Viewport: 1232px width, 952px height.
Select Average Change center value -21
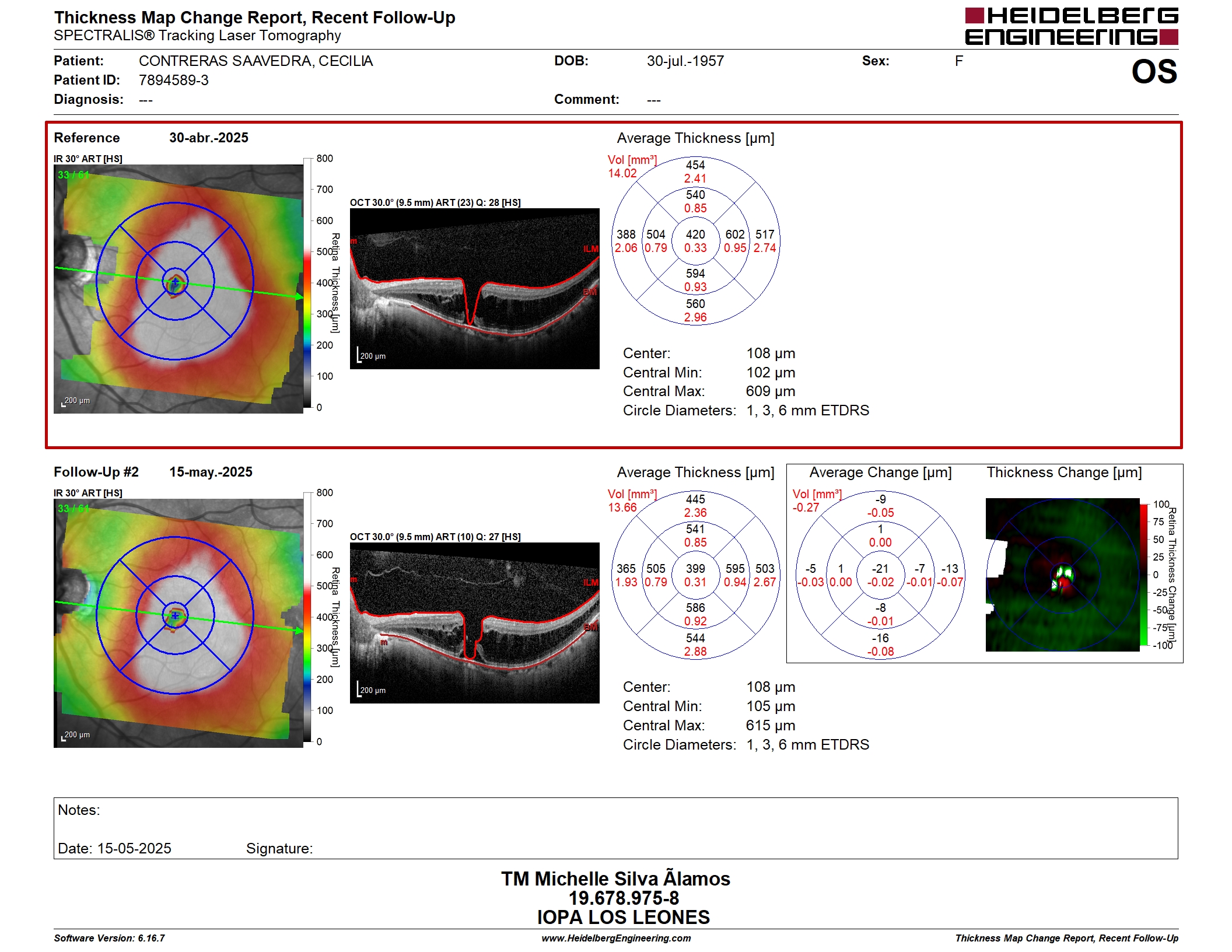pyautogui.click(x=880, y=569)
